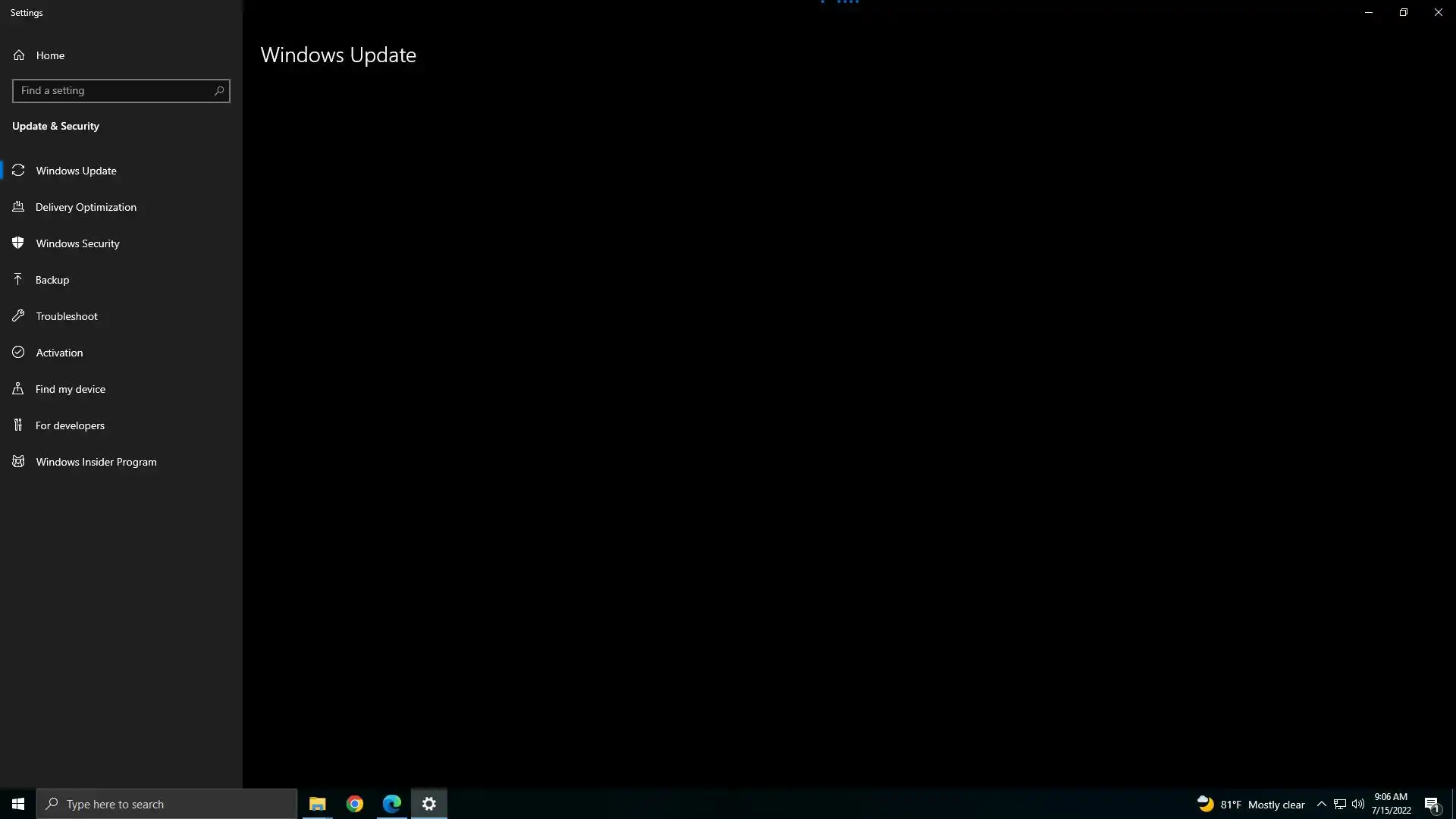The height and width of the screenshot is (819, 1456).
Task: Open Delivery Optimization settings
Action: click(86, 207)
